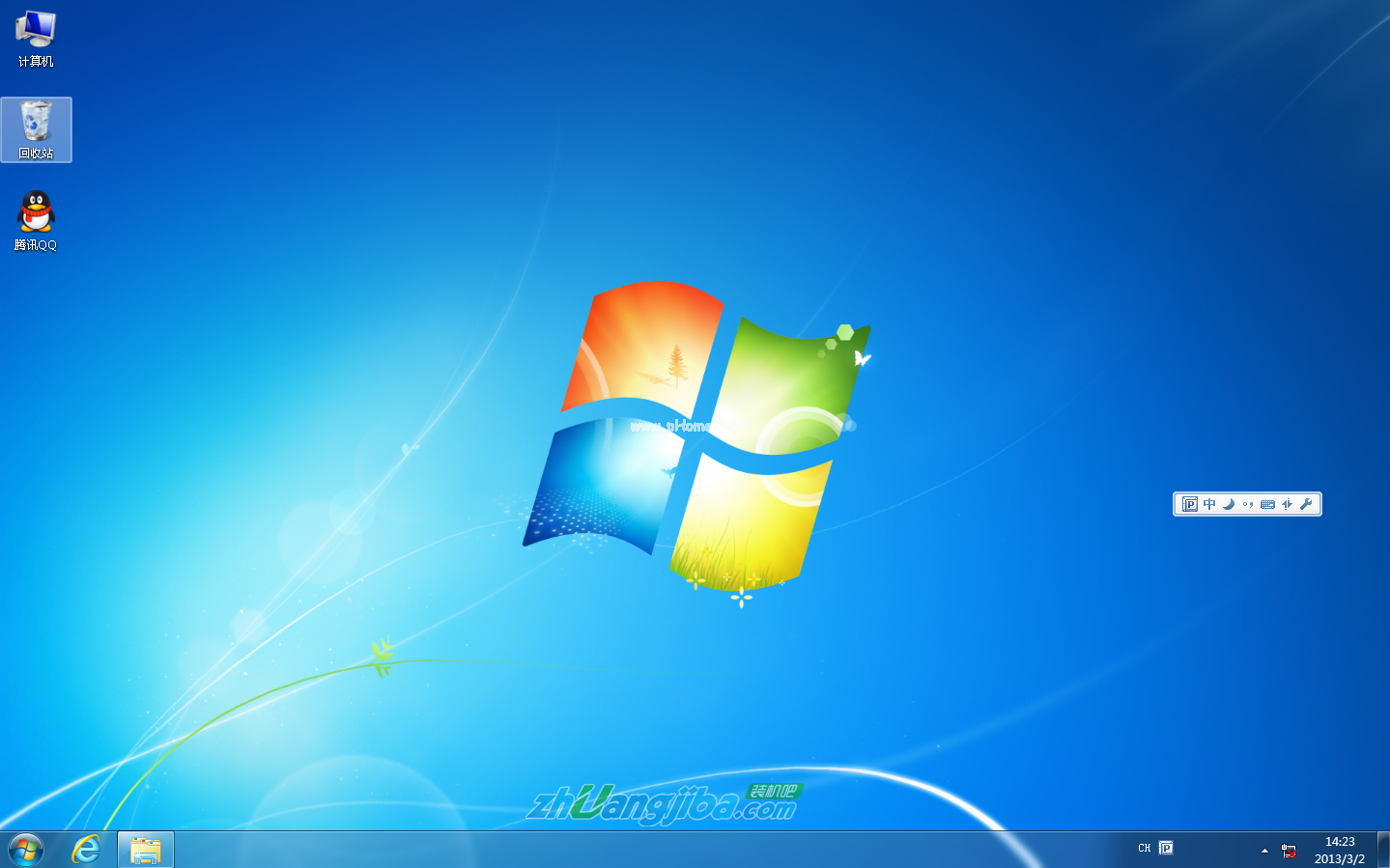Open the CH language selector
Screen dimensions: 1390x868
pos(1144,848)
